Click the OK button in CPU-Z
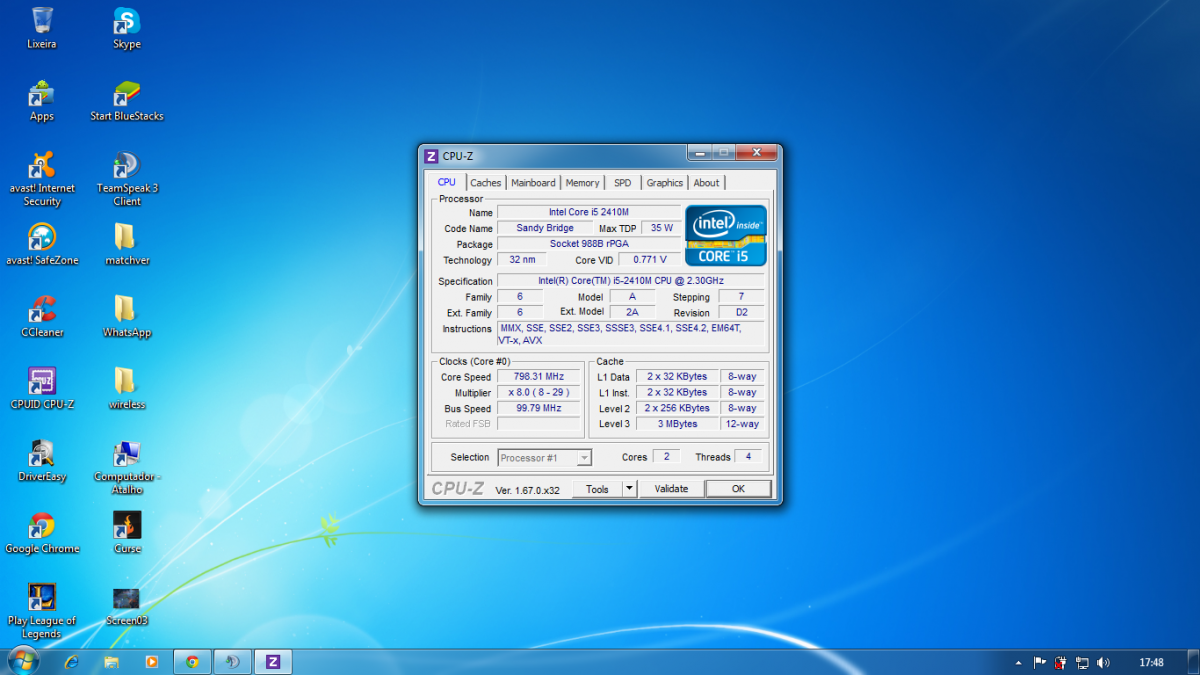Screen dimensions: 1200x675 pyautogui.click(x=738, y=489)
